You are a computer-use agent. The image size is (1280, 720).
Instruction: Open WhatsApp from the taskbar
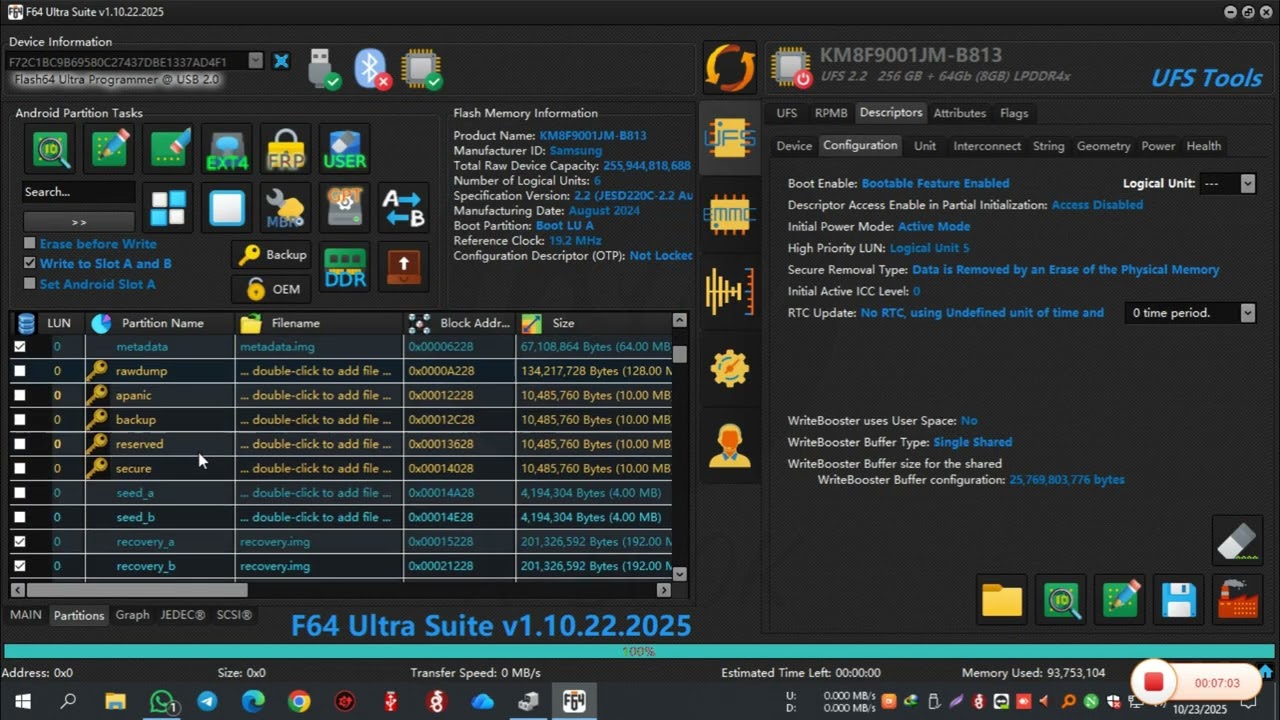162,702
